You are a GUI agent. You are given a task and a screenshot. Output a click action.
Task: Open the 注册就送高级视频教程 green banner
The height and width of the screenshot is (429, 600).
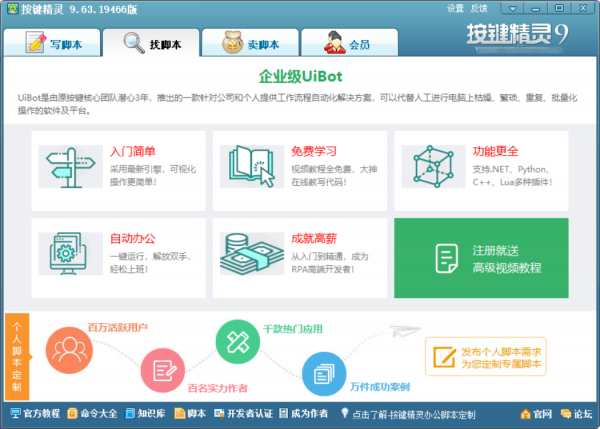[x=481, y=258]
